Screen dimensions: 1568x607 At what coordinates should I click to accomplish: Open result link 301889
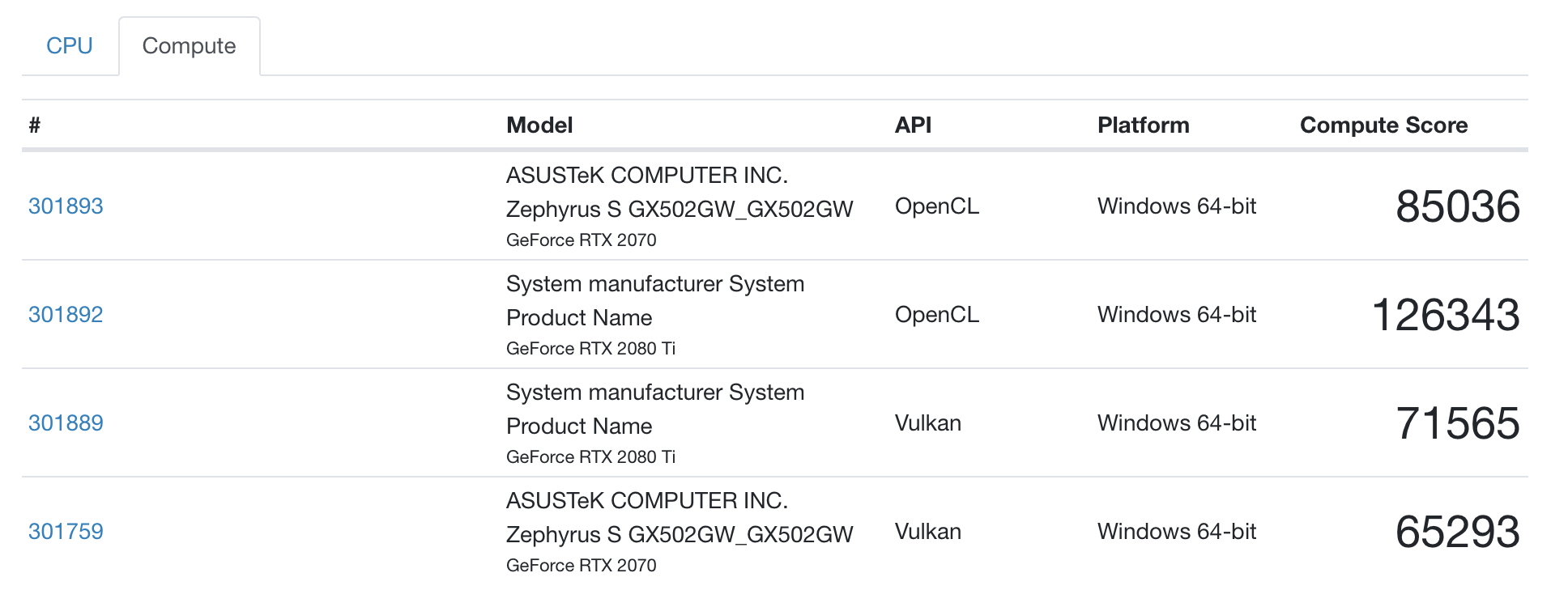[x=66, y=423]
